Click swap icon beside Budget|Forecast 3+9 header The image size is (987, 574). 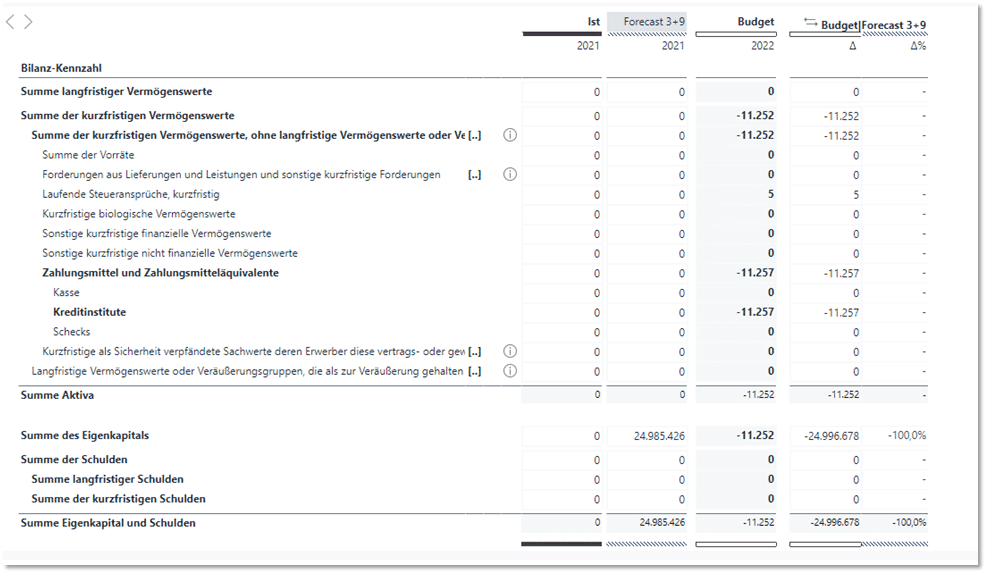pos(811,22)
